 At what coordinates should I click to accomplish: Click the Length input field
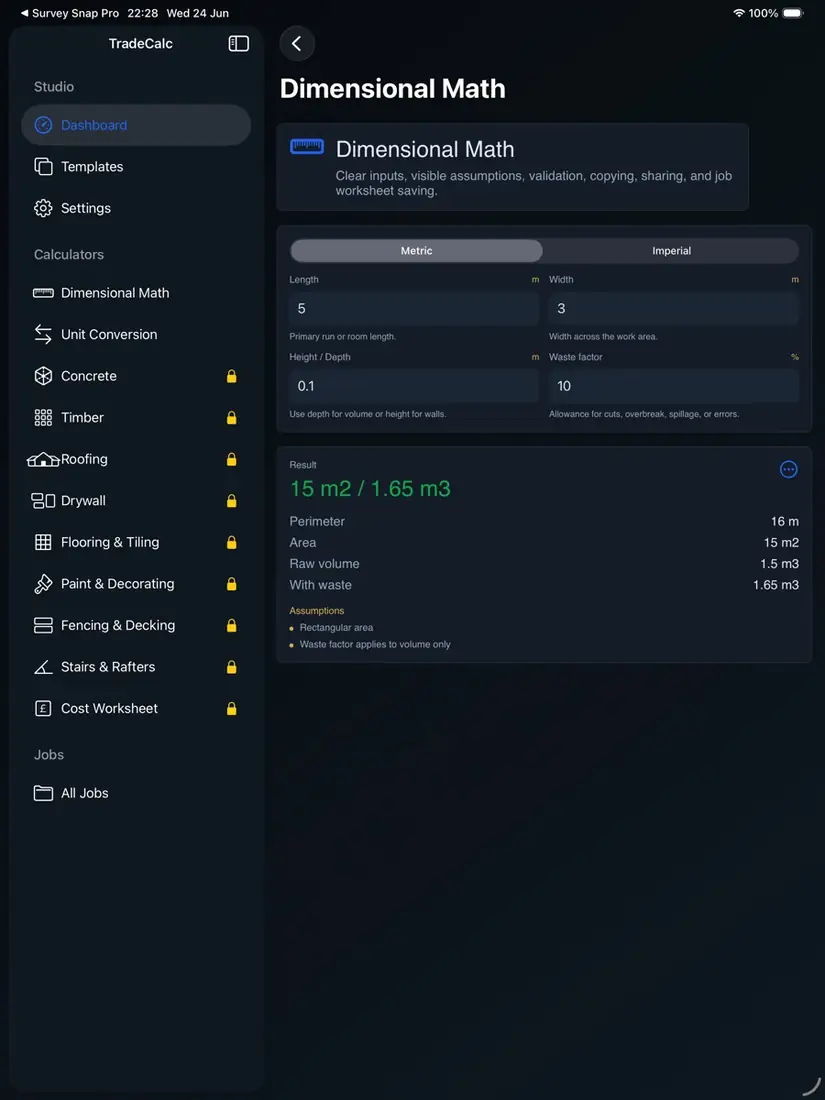point(414,309)
